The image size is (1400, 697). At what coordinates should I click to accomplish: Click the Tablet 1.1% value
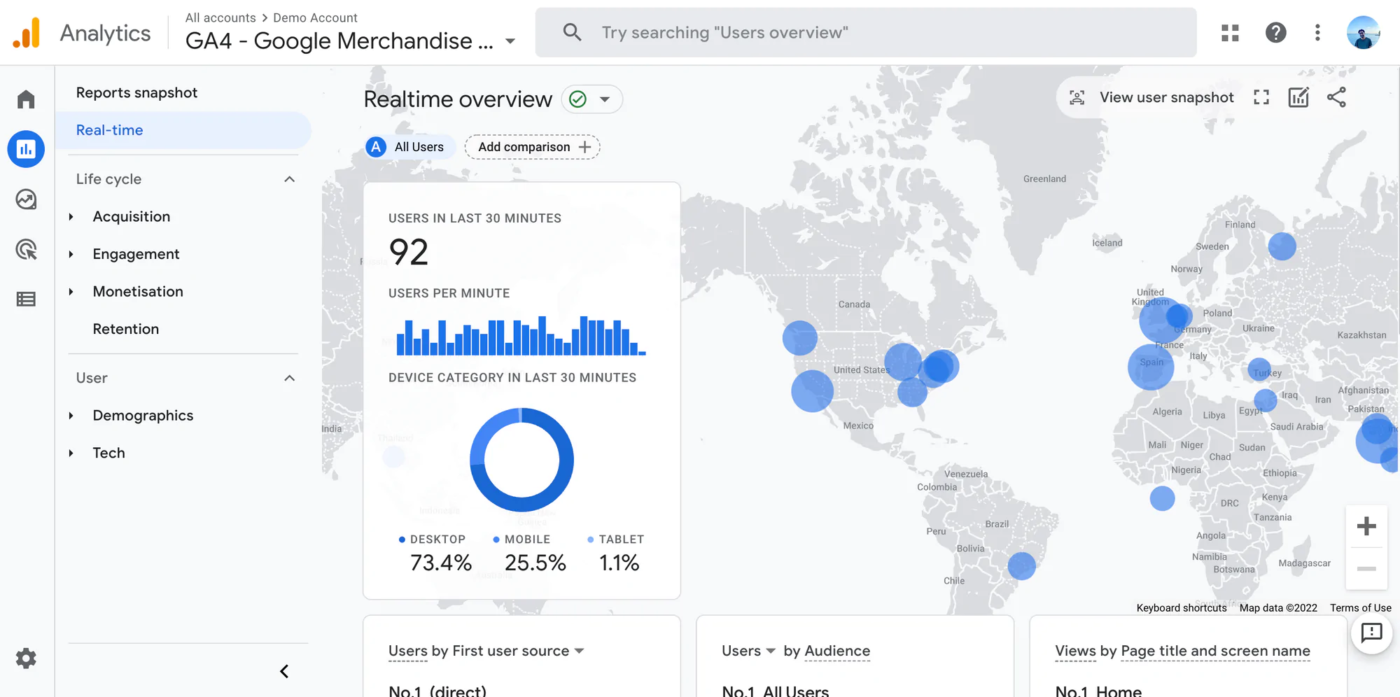point(619,563)
